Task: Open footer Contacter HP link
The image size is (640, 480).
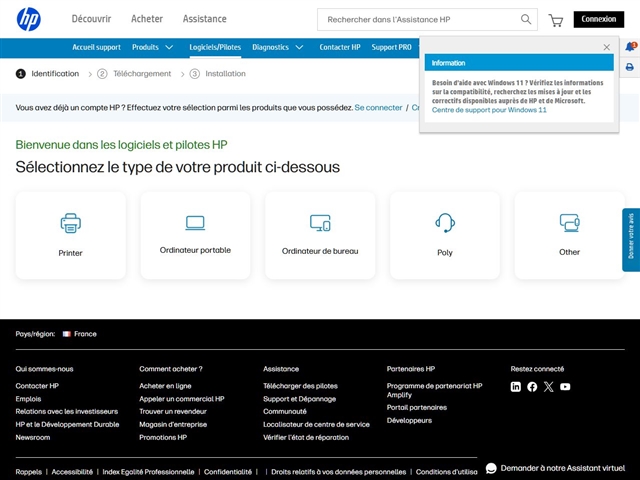Action: [x=37, y=386]
